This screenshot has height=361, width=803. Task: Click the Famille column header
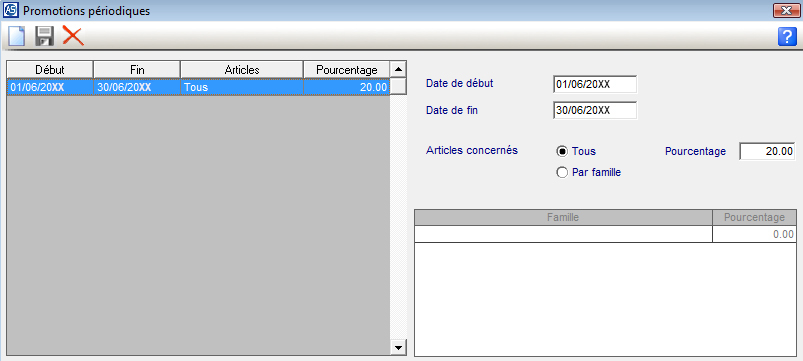pos(563,218)
